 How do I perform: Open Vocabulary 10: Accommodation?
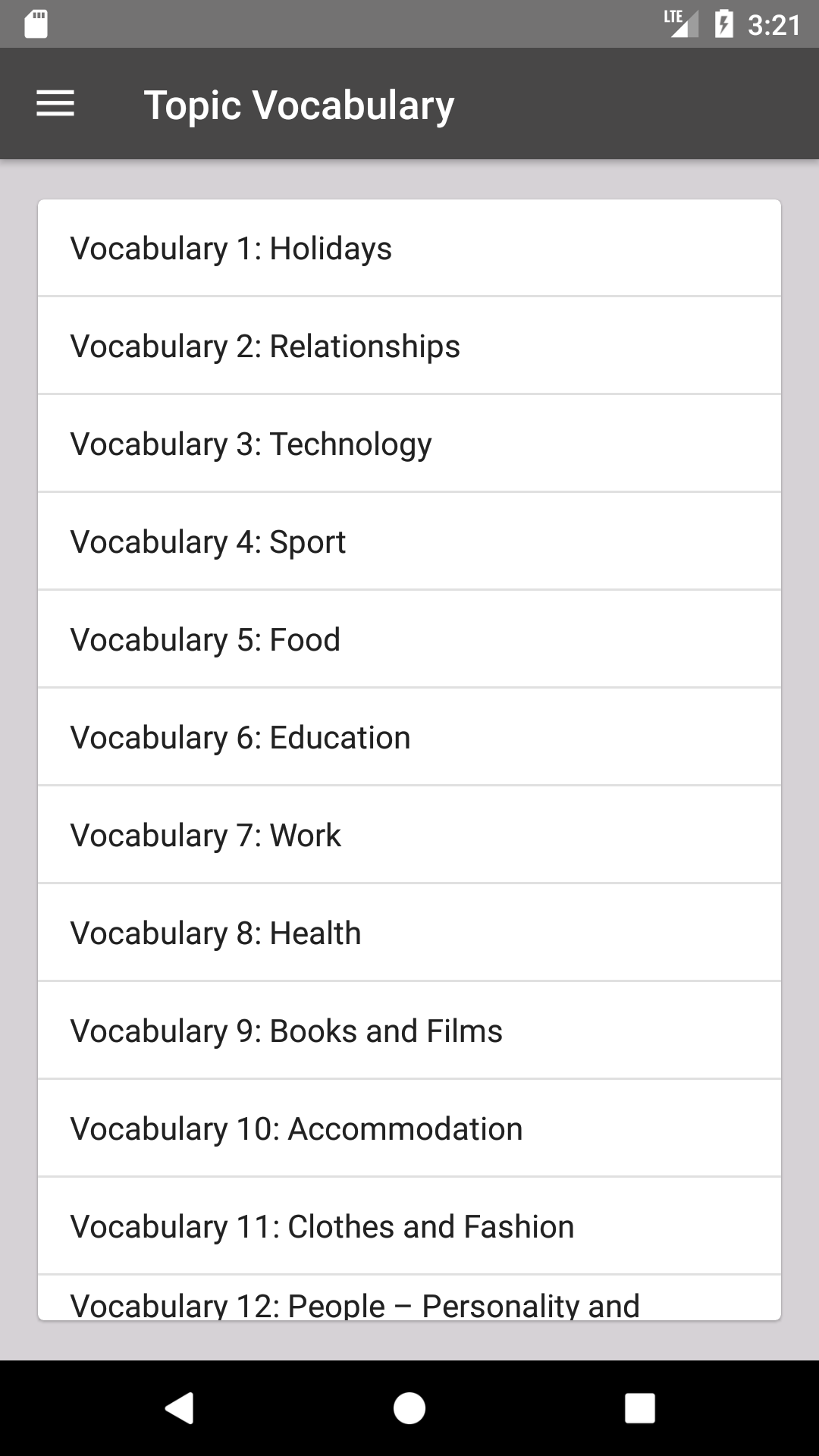(x=409, y=1129)
